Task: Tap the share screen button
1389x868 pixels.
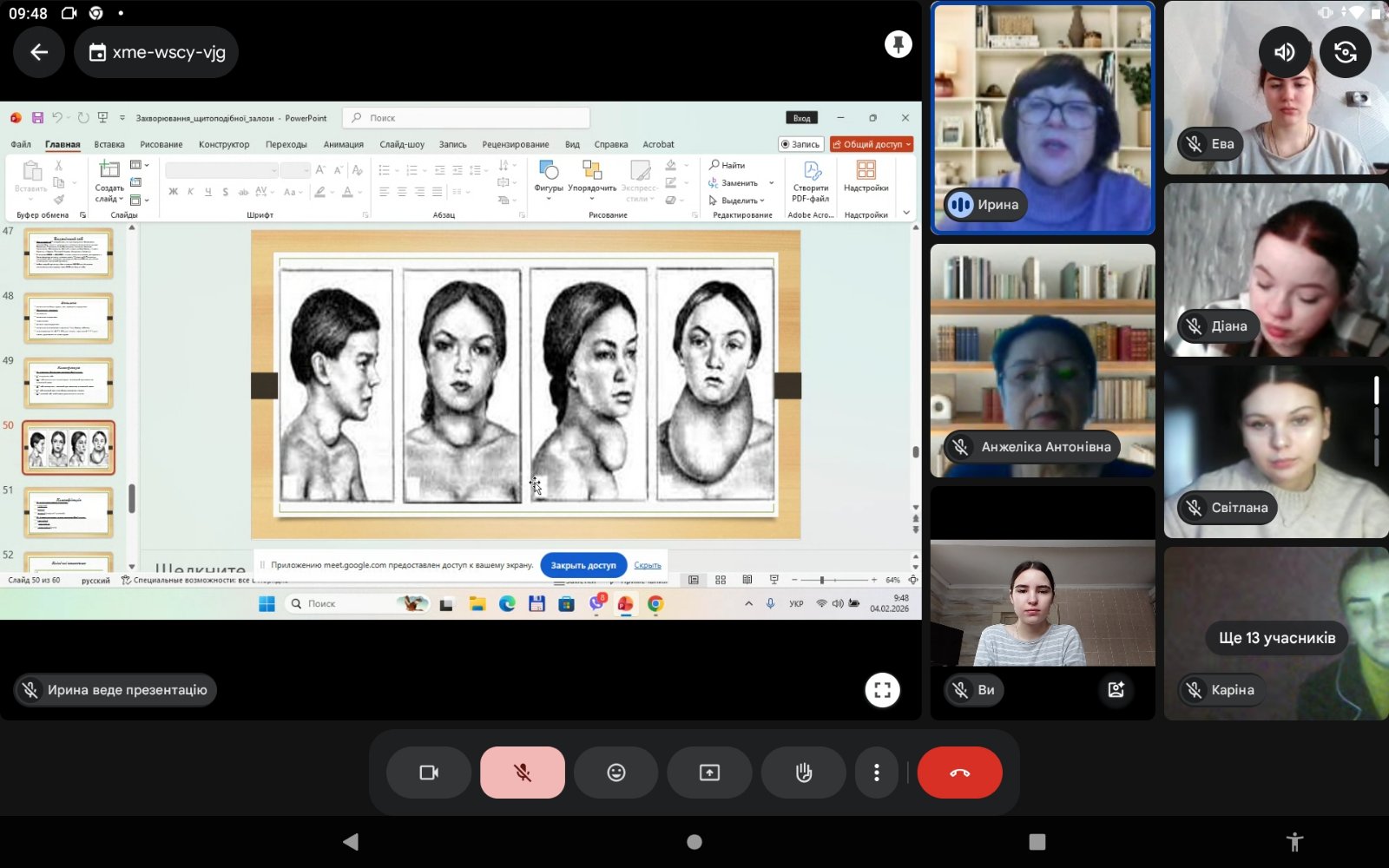Action: tap(709, 773)
